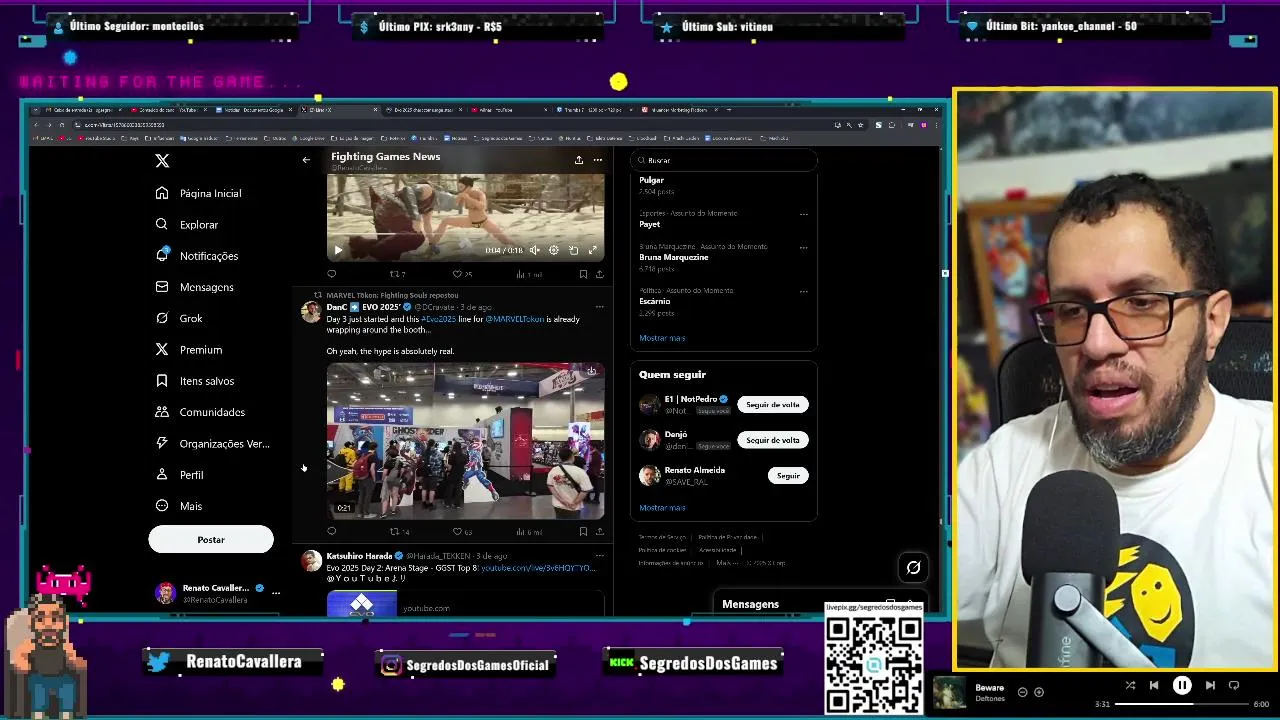This screenshot has width=1280, height=720.
Task: View analytics of the fighting video post
Action: coord(529,274)
